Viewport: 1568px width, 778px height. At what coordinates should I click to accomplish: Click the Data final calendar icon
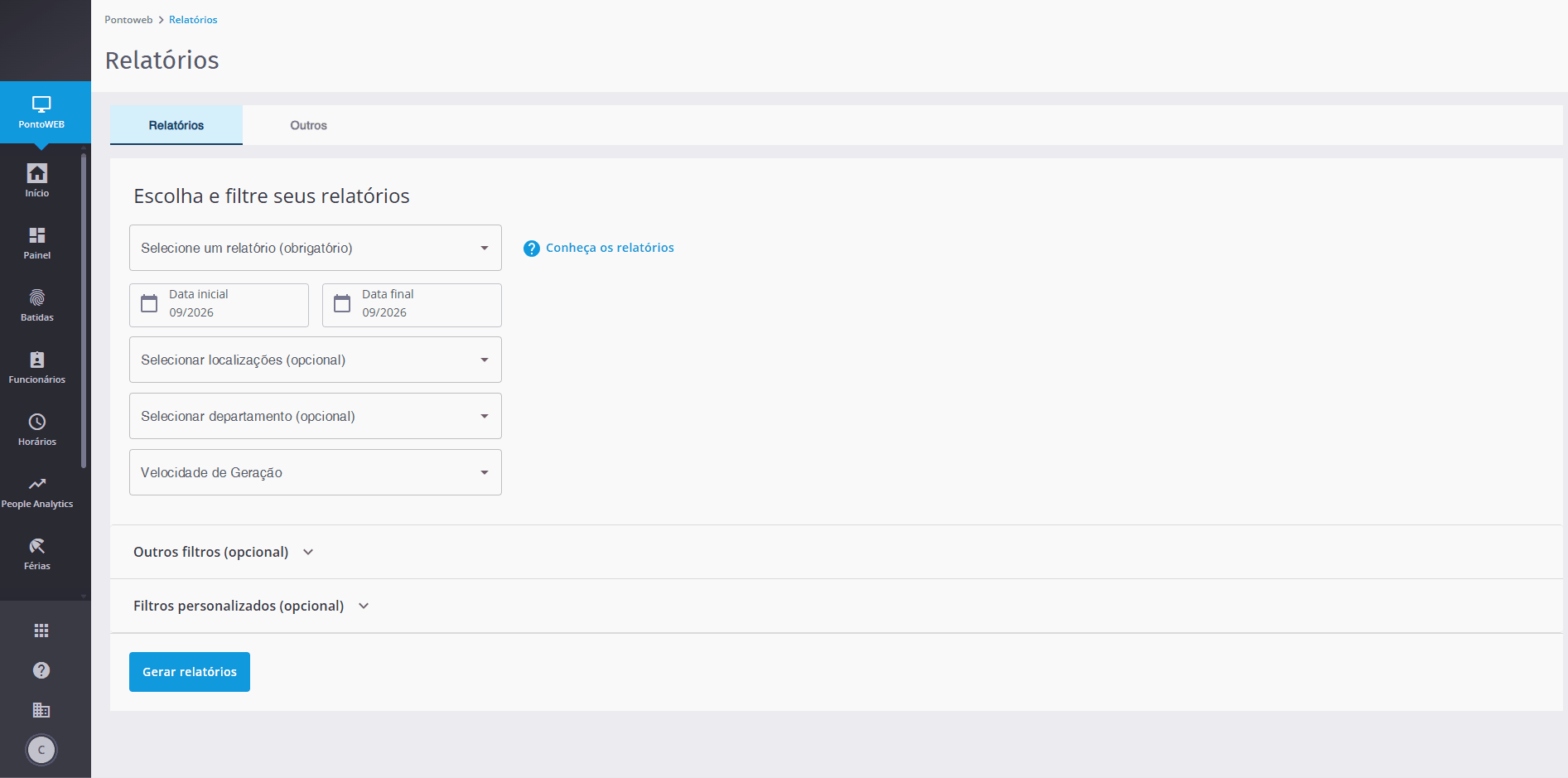pos(342,303)
